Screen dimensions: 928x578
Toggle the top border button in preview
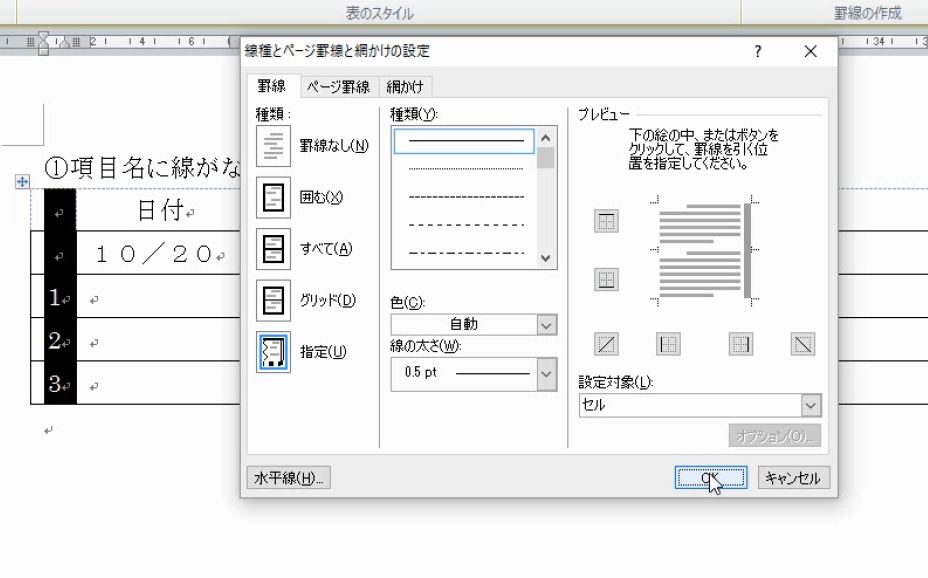click(606, 221)
